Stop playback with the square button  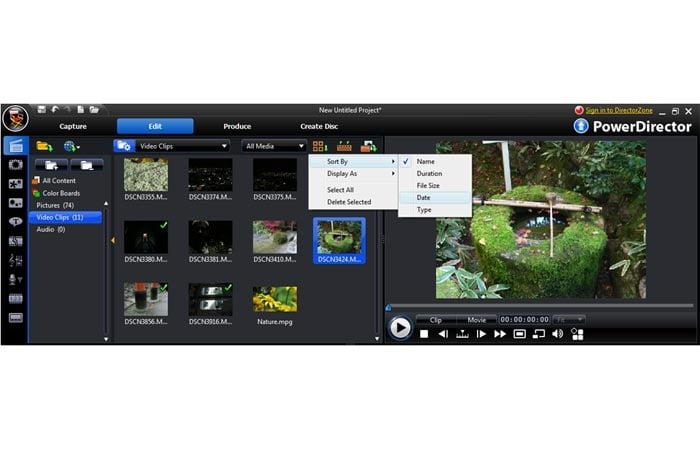click(x=424, y=334)
